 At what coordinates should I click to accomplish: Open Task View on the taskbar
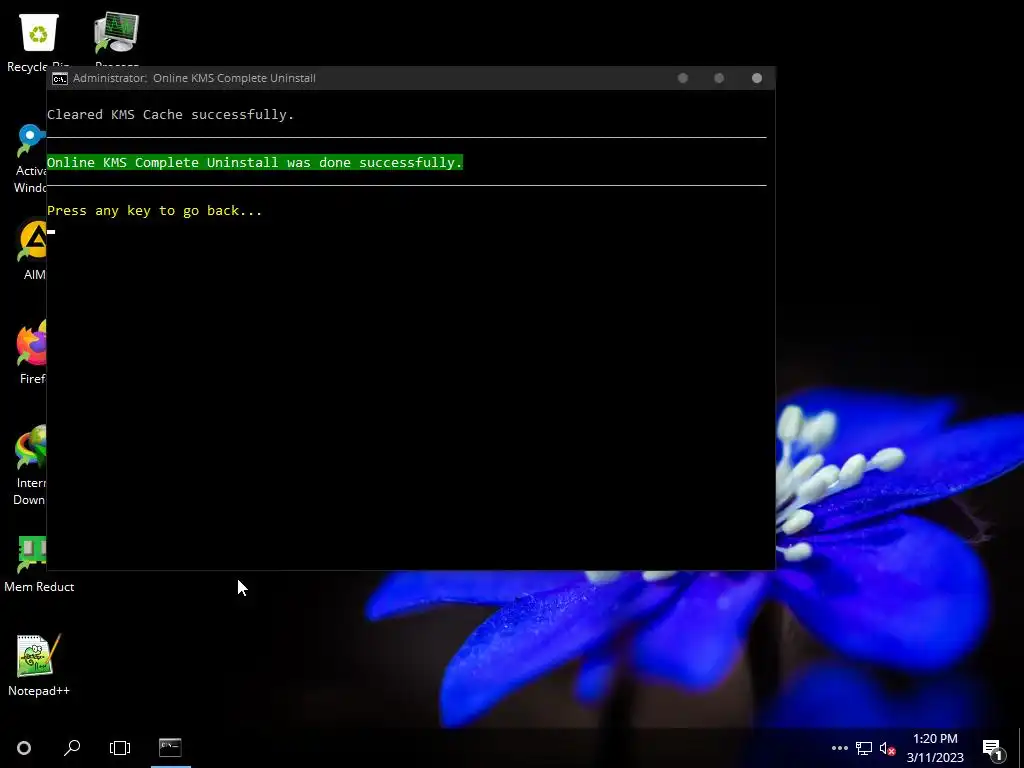point(120,748)
